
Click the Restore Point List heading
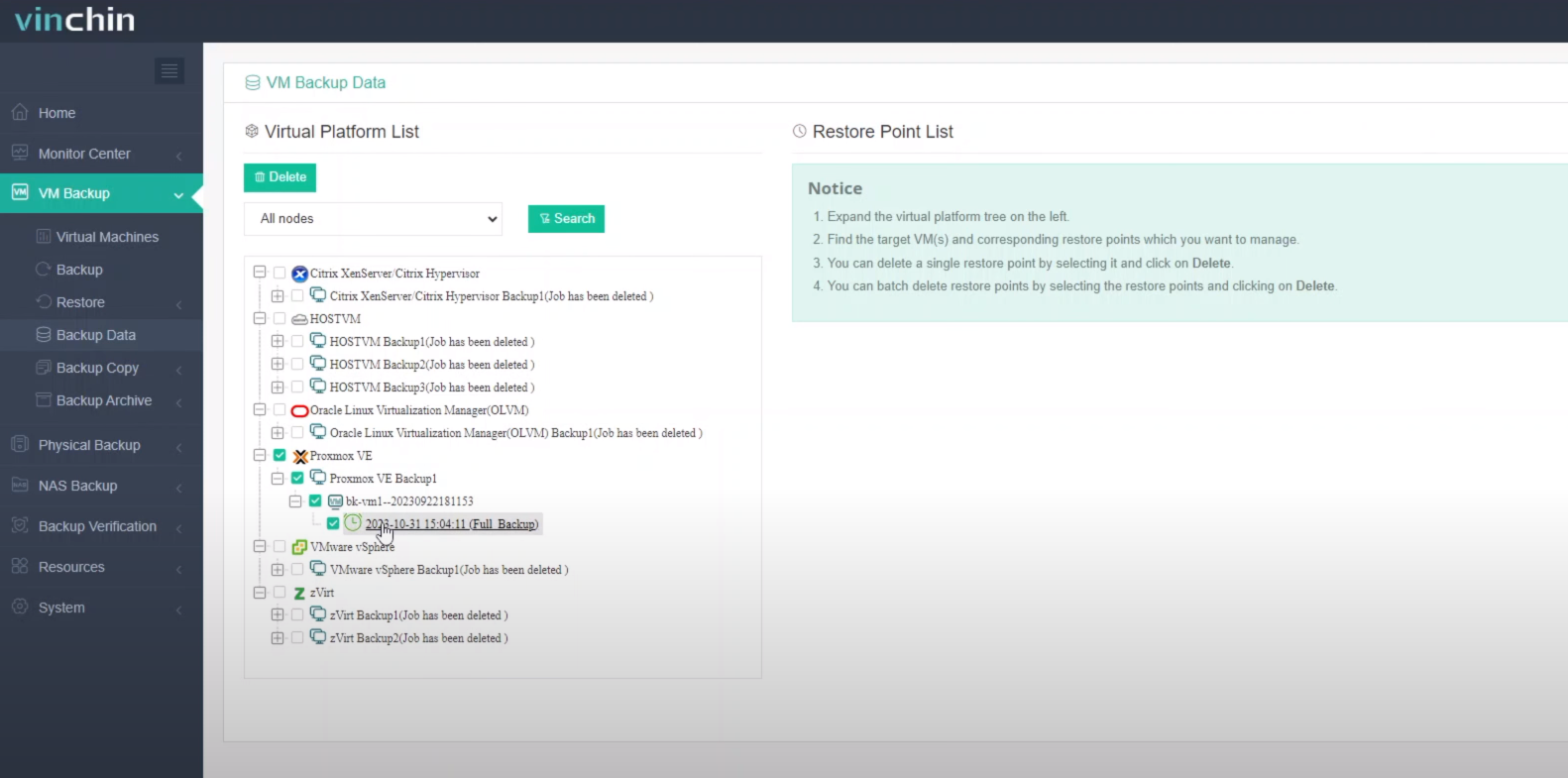point(882,132)
